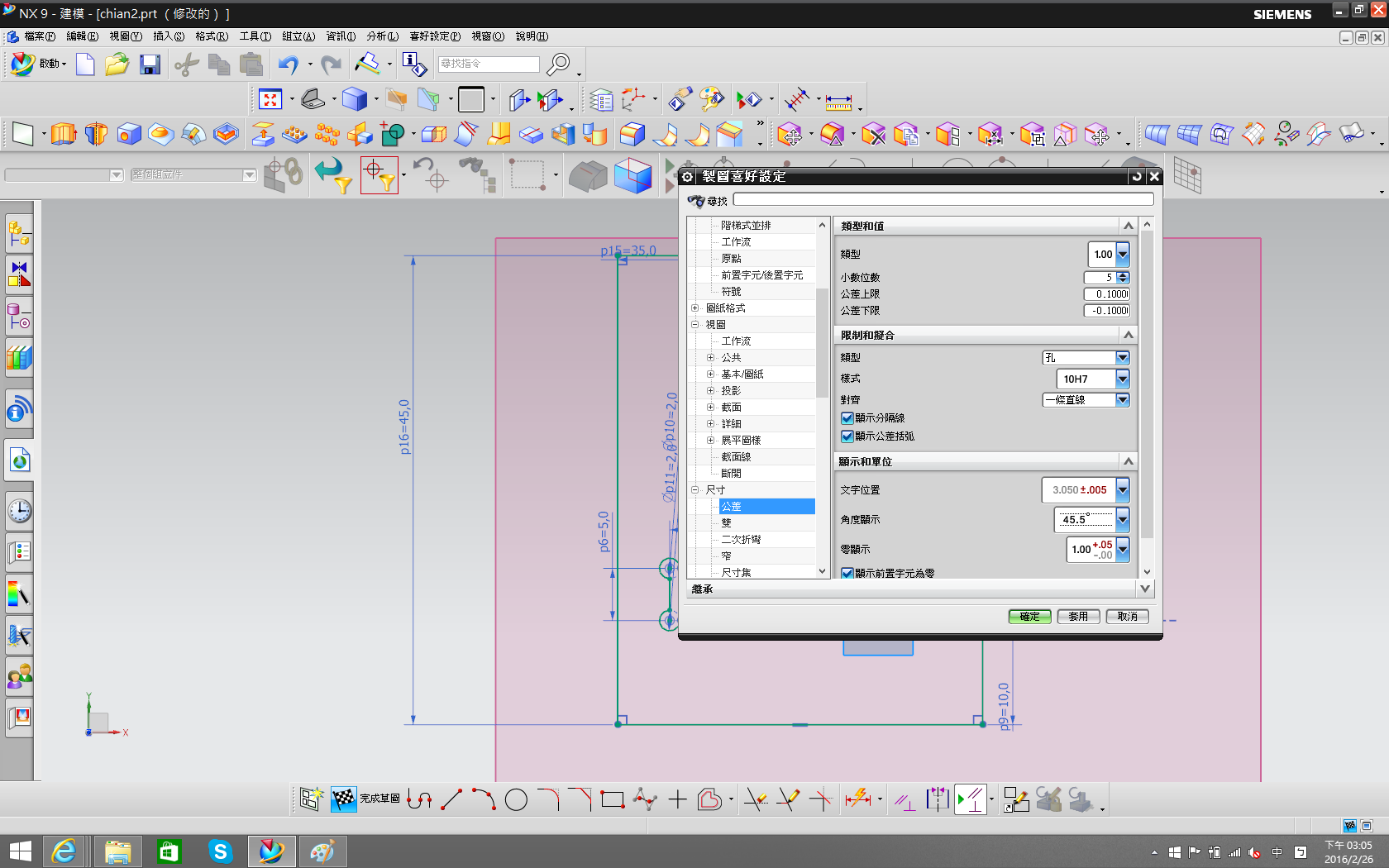Select the Profile sketch tool

419,799
